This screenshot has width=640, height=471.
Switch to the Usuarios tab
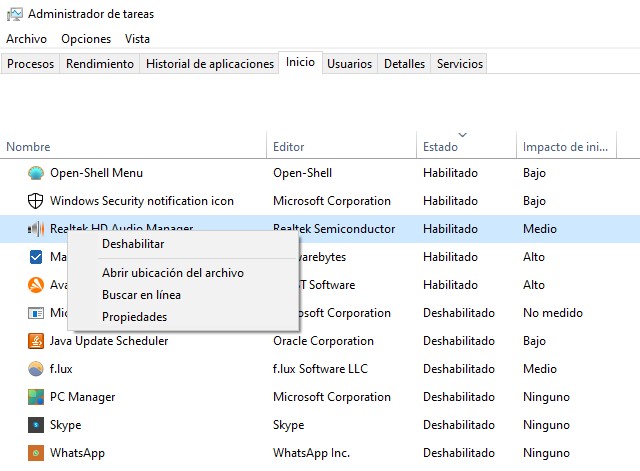(x=349, y=64)
